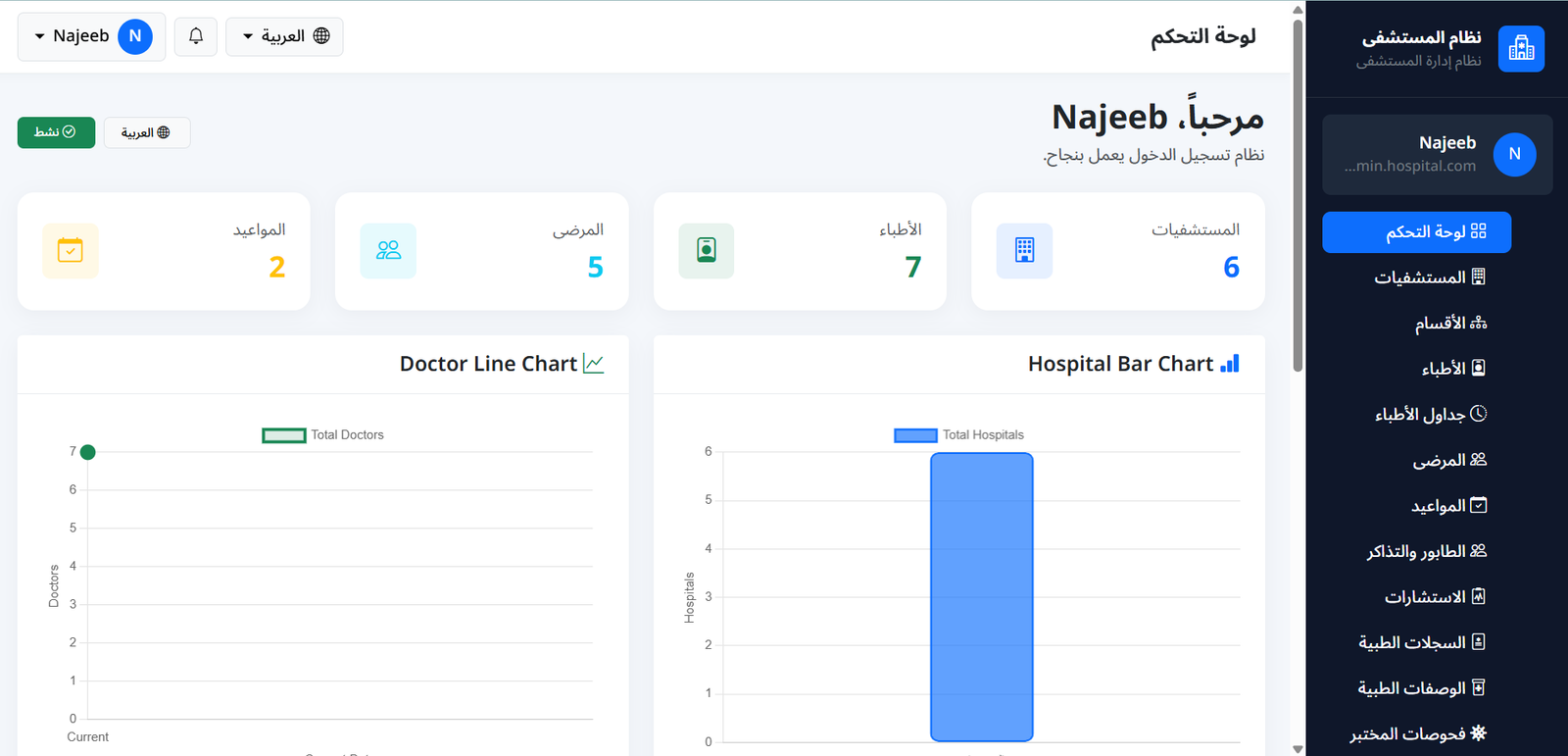Select فحوصات المختبر lab tests item
Image resolution: width=1568 pixels, height=756 pixels.
pyautogui.click(x=1416, y=733)
